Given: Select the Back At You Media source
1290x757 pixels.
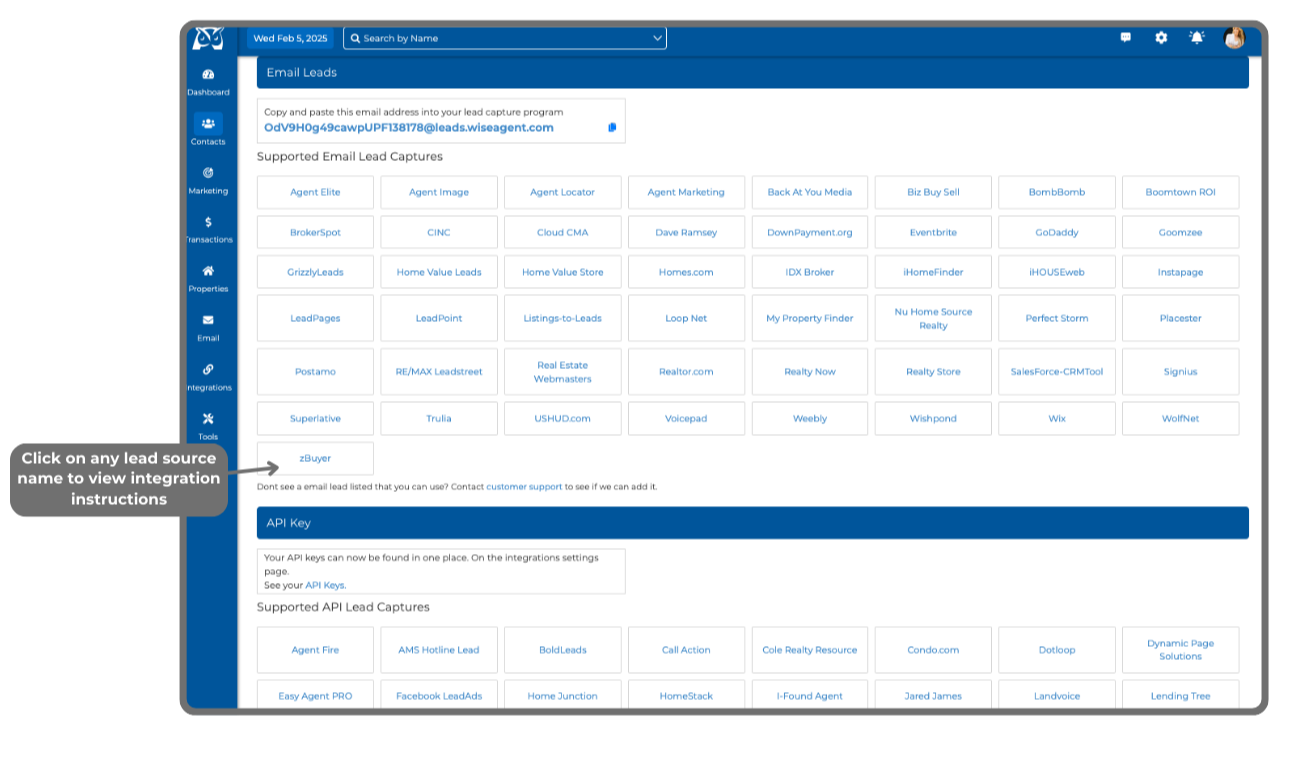Looking at the screenshot, I should [810, 192].
